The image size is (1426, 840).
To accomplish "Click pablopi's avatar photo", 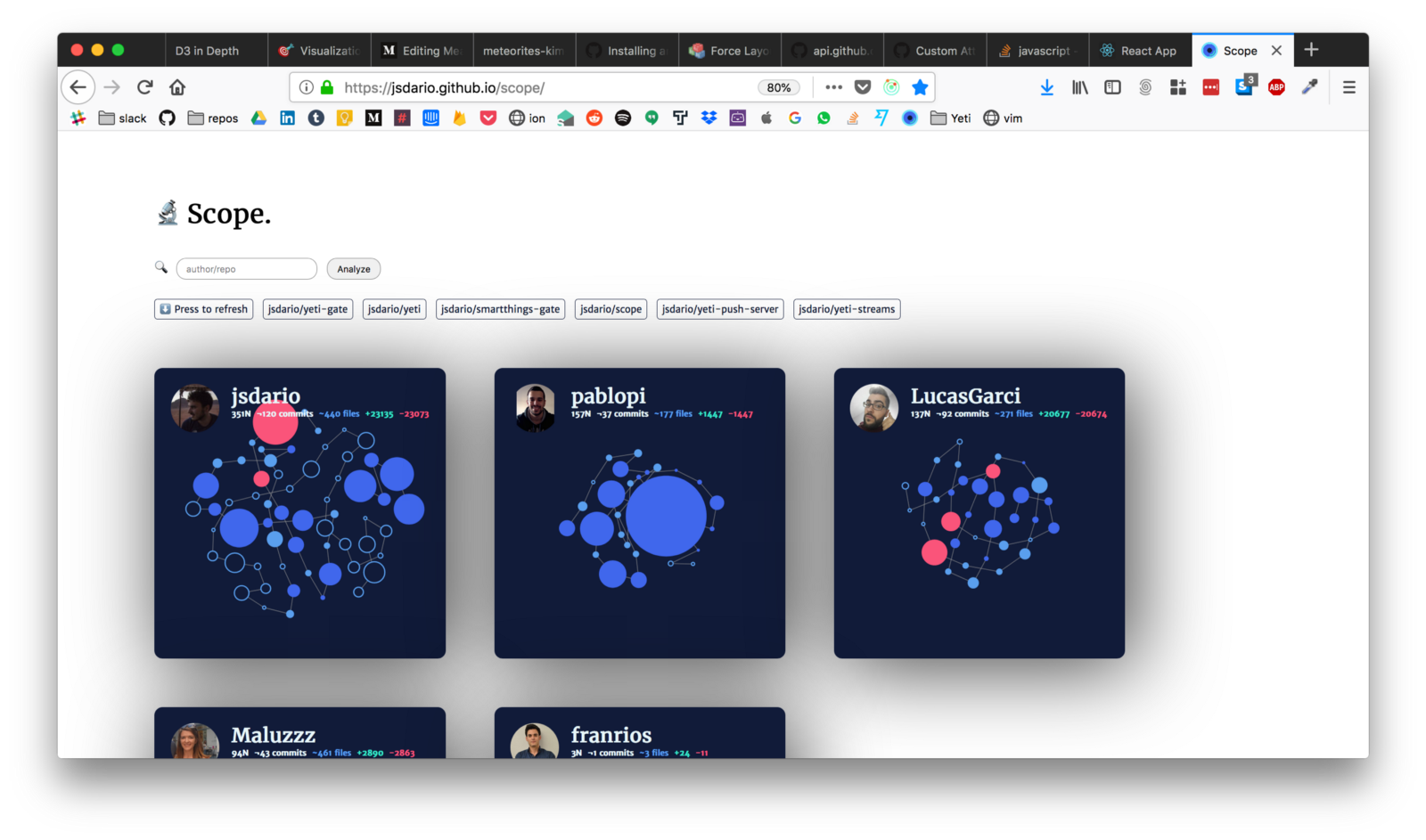I will click(535, 408).
